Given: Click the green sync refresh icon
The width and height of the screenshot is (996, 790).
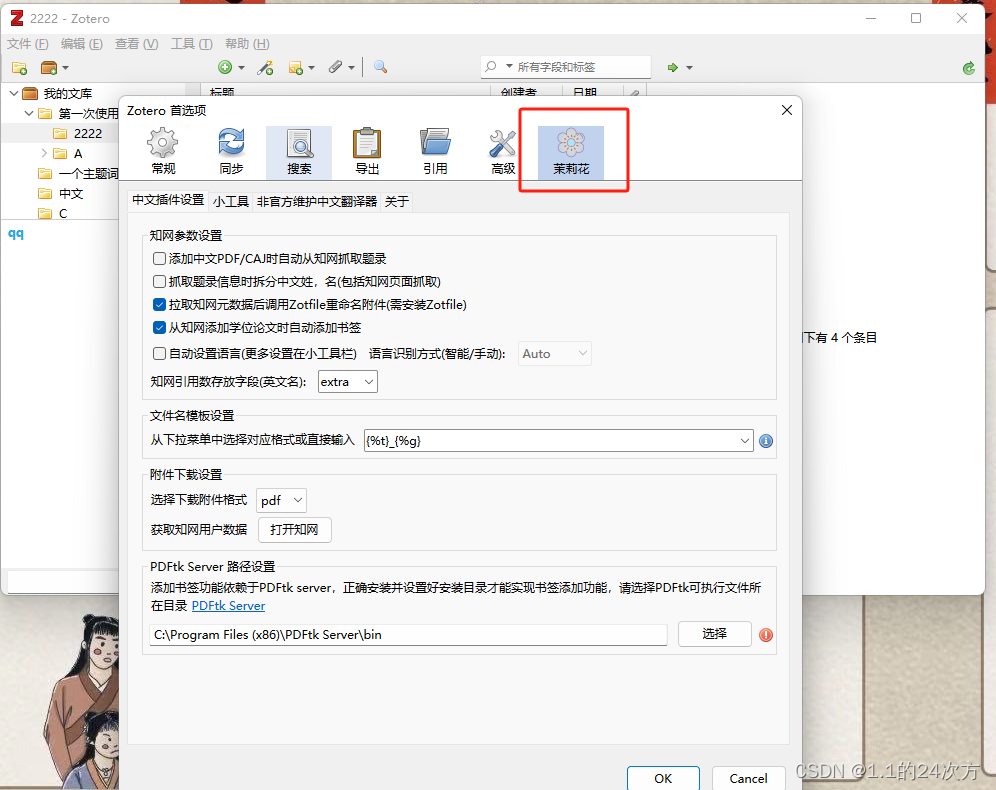Looking at the screenshot, I should point(969,68).
